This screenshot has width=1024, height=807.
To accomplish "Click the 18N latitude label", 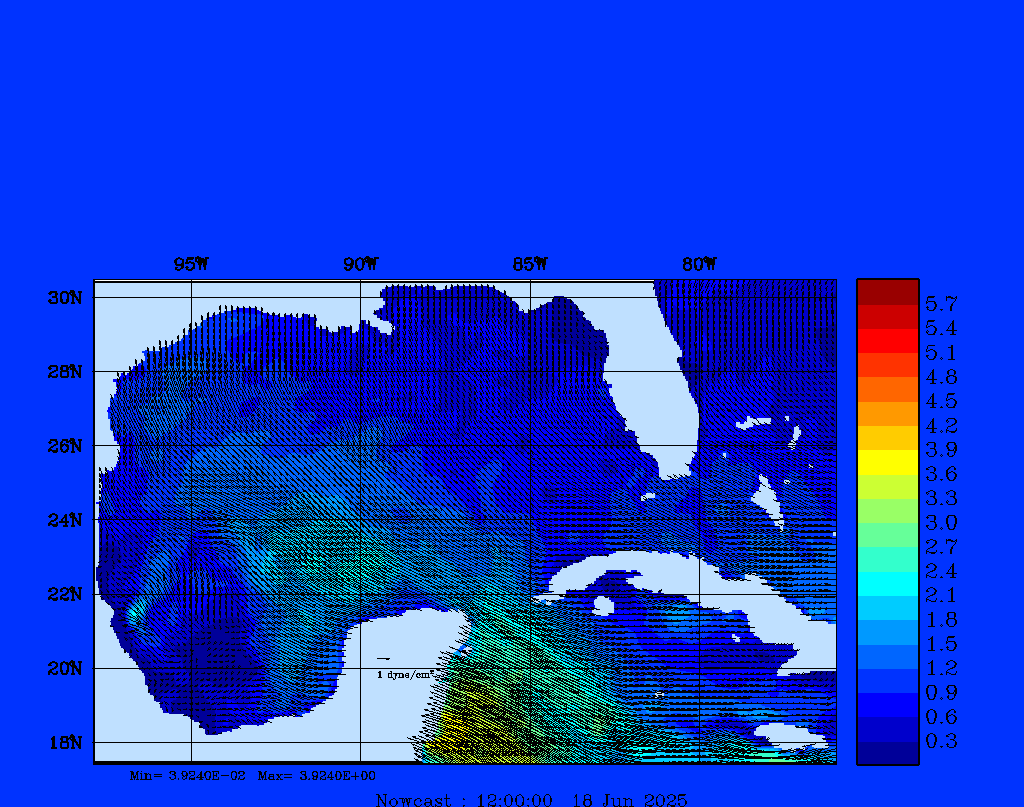I will click(63, 742).
